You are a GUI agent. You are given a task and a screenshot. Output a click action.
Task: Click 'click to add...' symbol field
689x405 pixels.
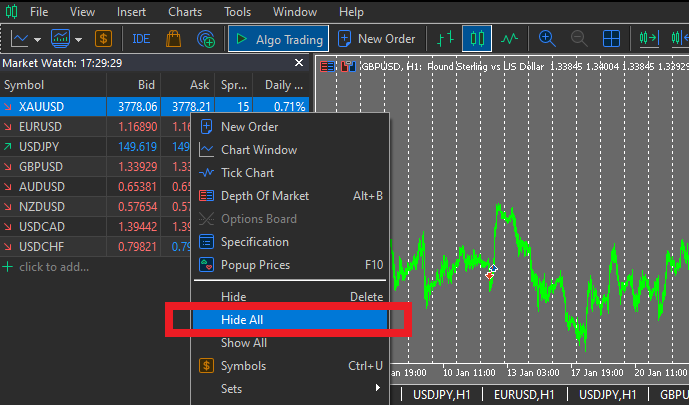coord(54,266)
